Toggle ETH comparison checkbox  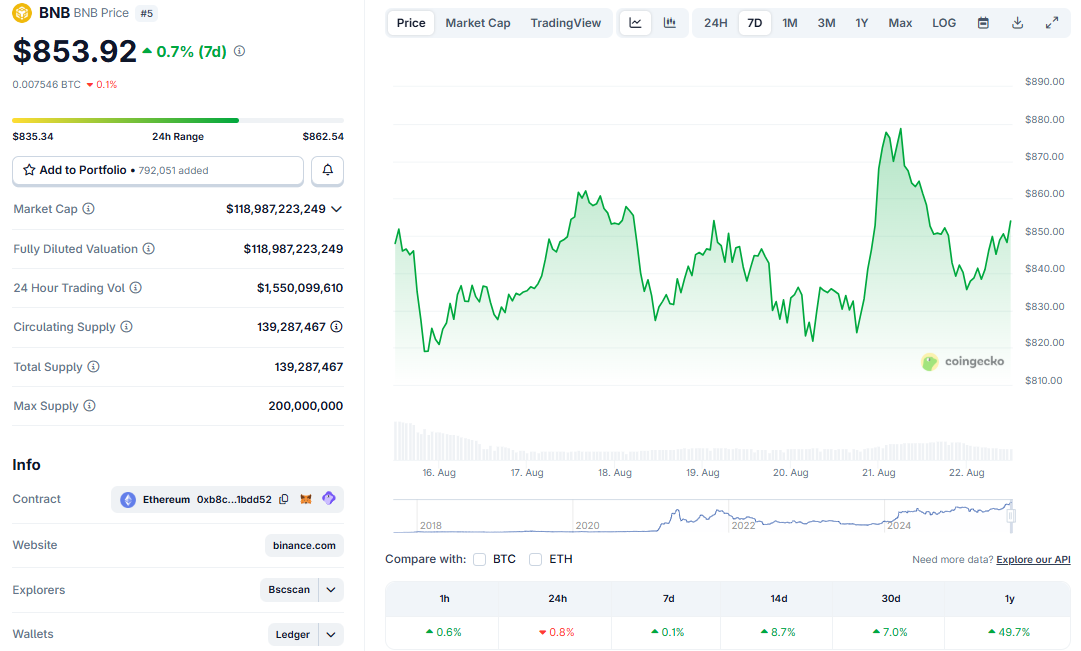(536, 559)
